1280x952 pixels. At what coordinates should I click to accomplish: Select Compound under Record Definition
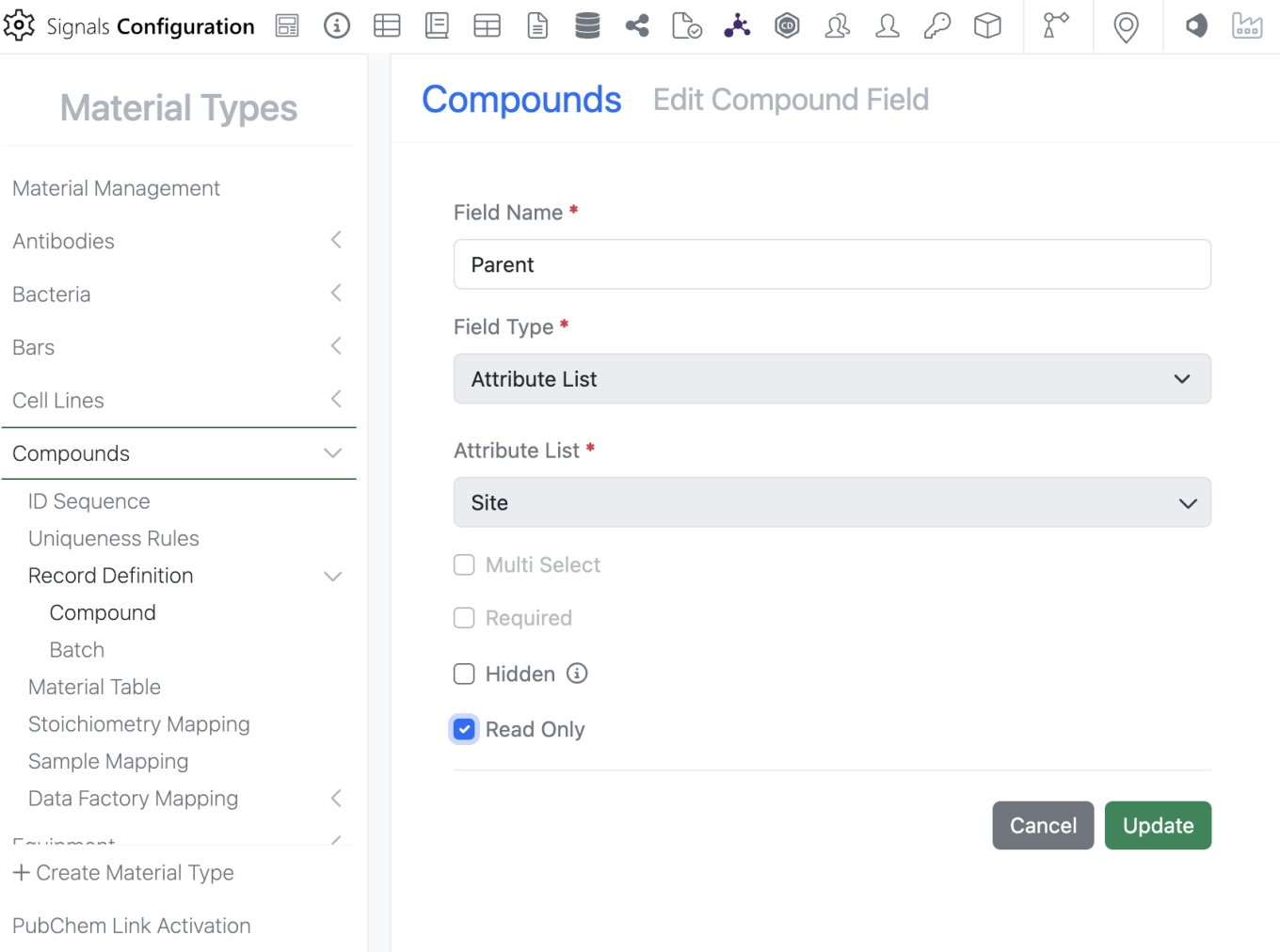tap(103, 612)
